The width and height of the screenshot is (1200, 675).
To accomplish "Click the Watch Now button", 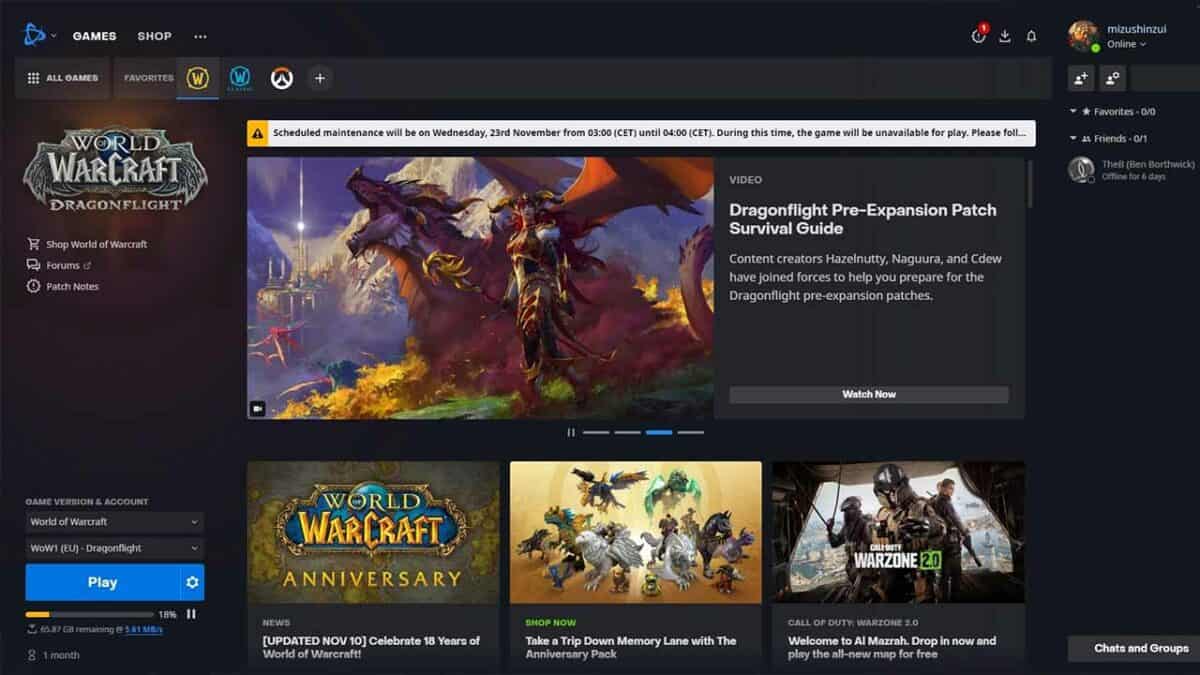I will pyautogui.click(x=869, y=394).
